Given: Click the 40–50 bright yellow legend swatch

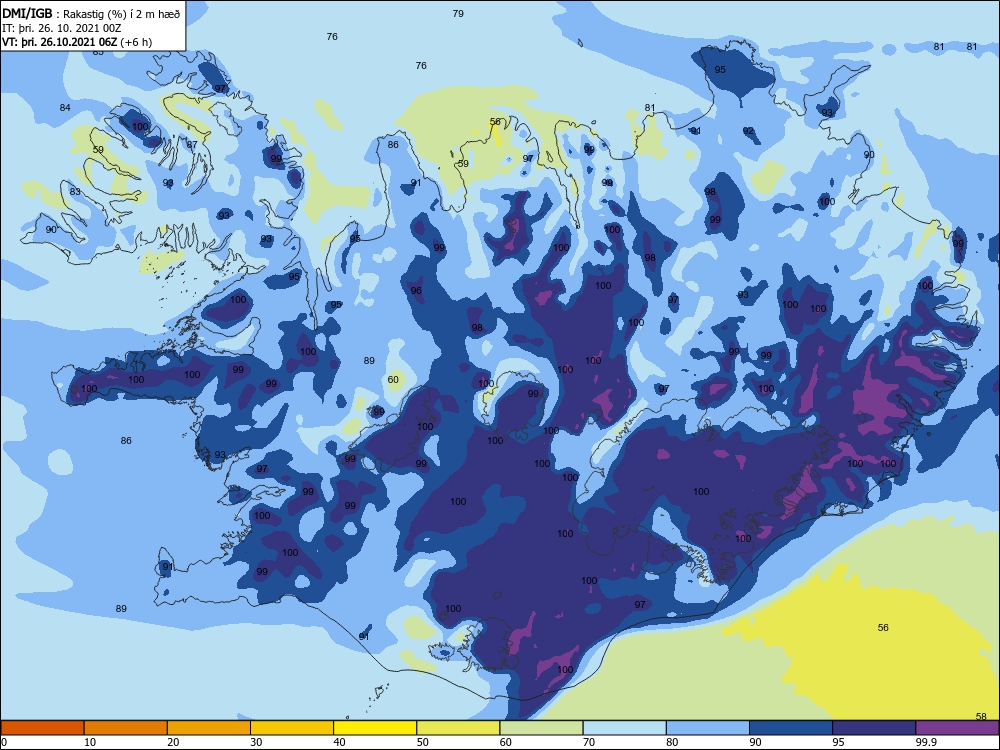Looking at the screenshot, I should [x=375, y=728].
